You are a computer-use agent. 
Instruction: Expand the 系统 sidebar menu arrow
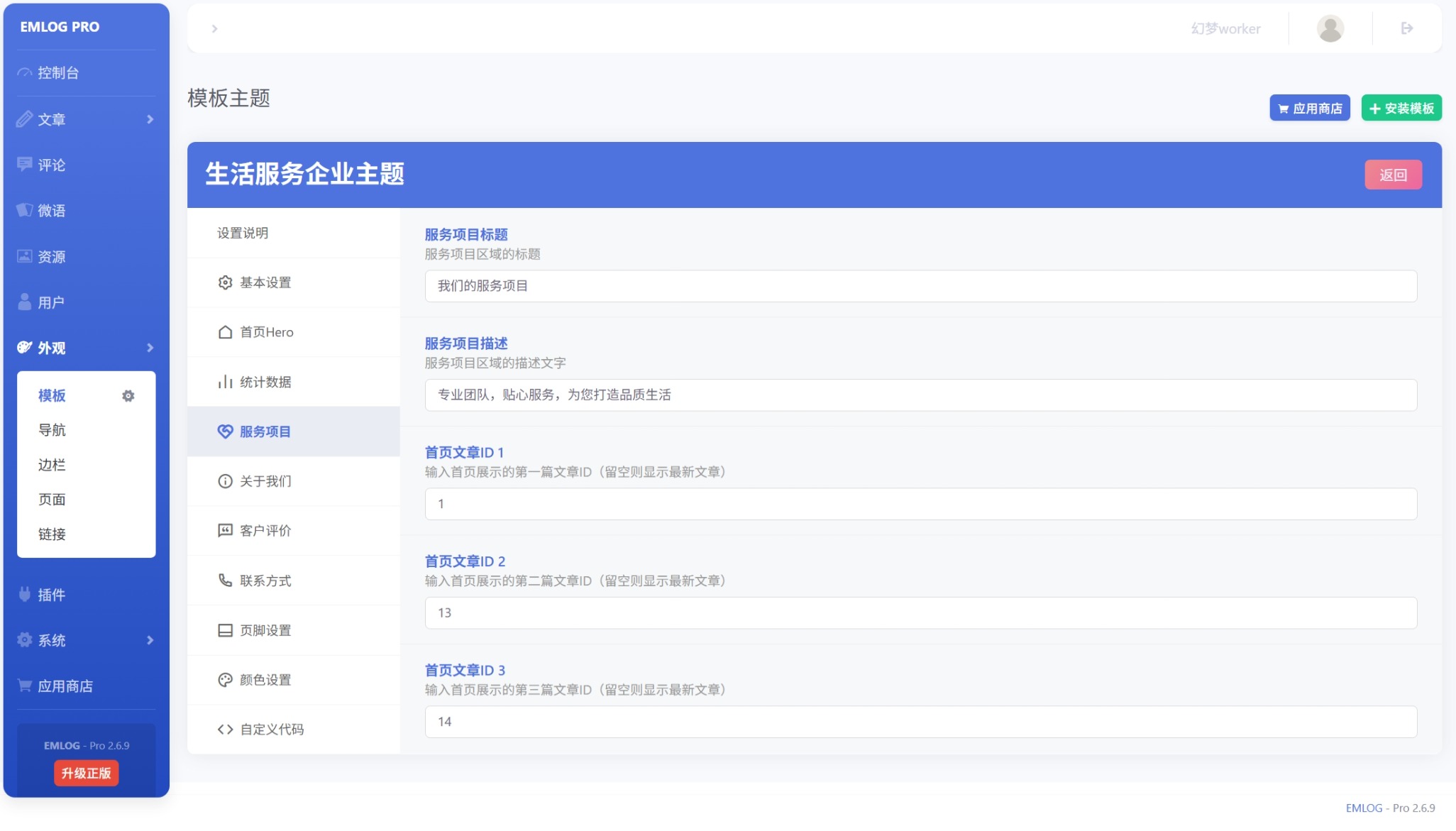(150, 640)
